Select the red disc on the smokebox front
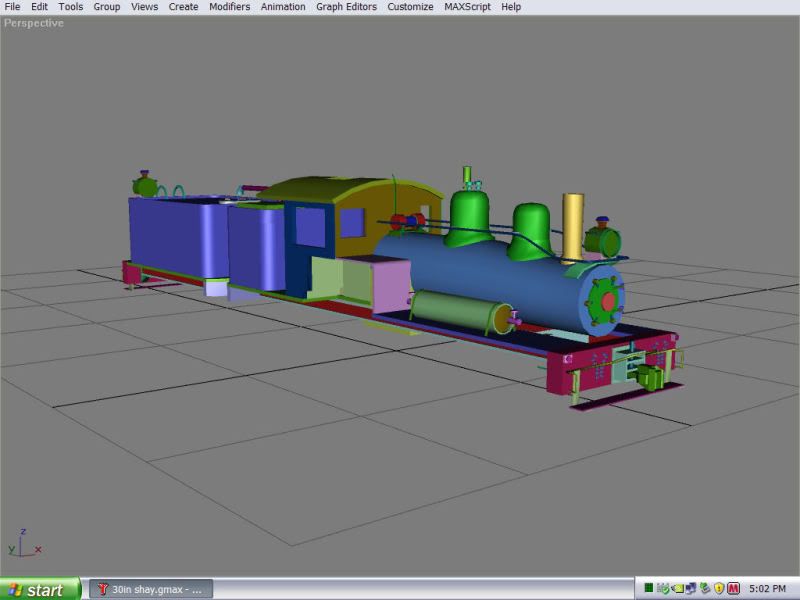Screen dimensions: 800x600 [608, 302]
